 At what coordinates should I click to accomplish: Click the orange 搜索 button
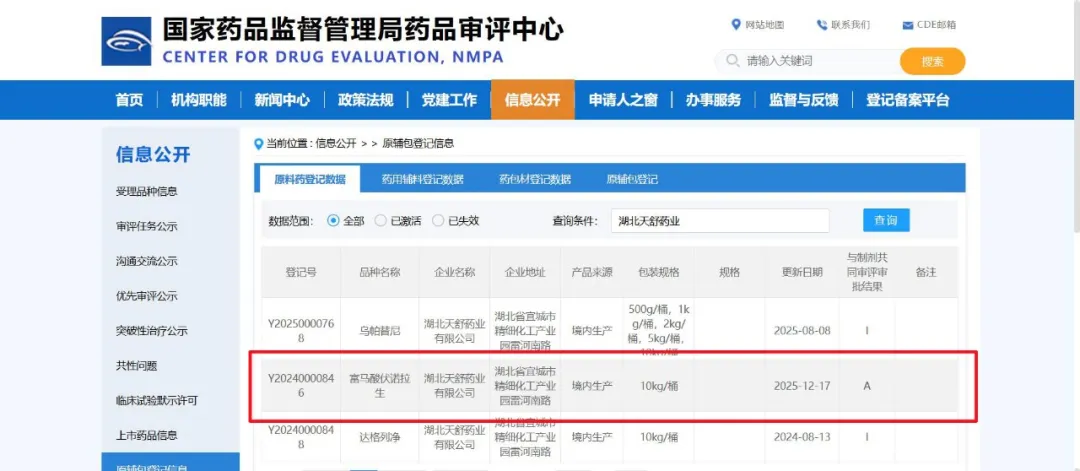point(932,61)
